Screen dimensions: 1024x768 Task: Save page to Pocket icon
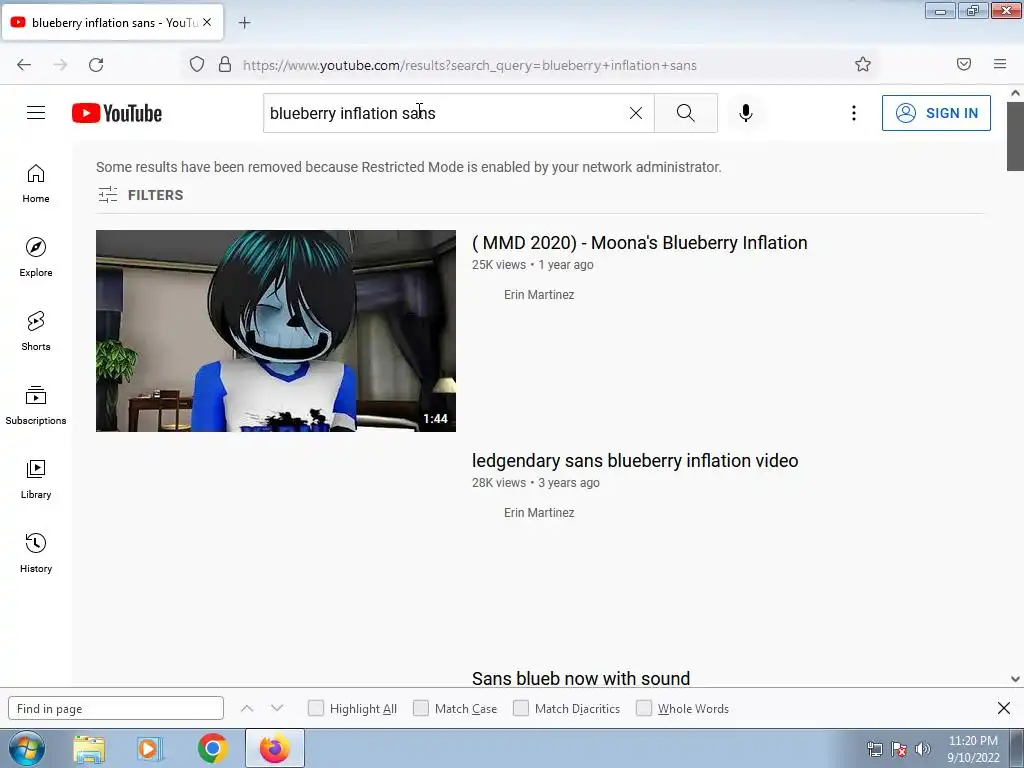(964, 64)
